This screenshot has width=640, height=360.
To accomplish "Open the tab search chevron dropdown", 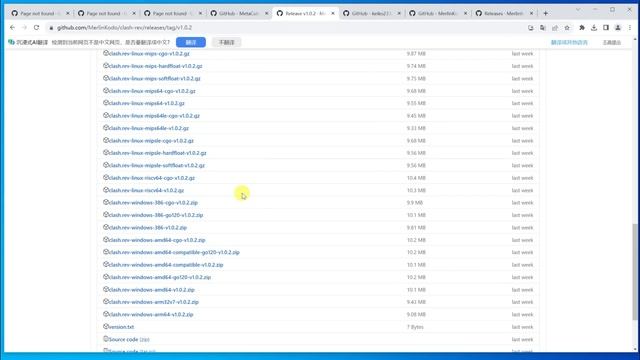I will pos(578,9).
